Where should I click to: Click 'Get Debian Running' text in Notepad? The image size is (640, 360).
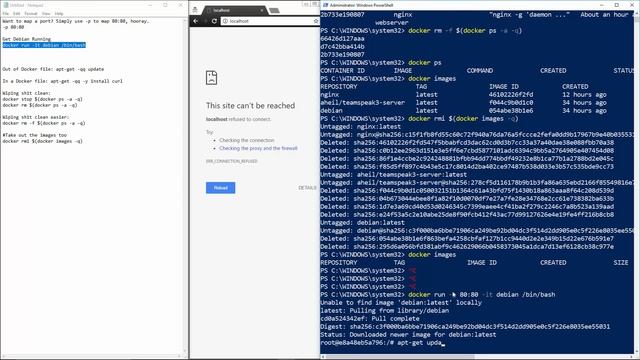click(27, 39)
